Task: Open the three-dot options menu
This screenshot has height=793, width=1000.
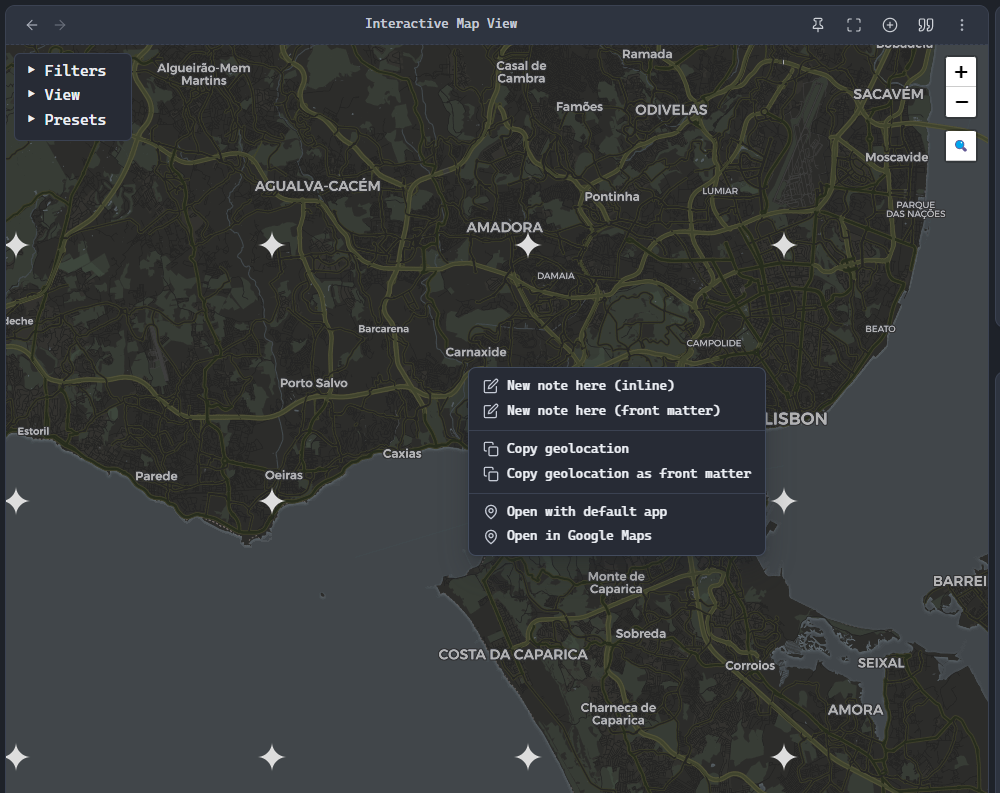Action: 962,24
